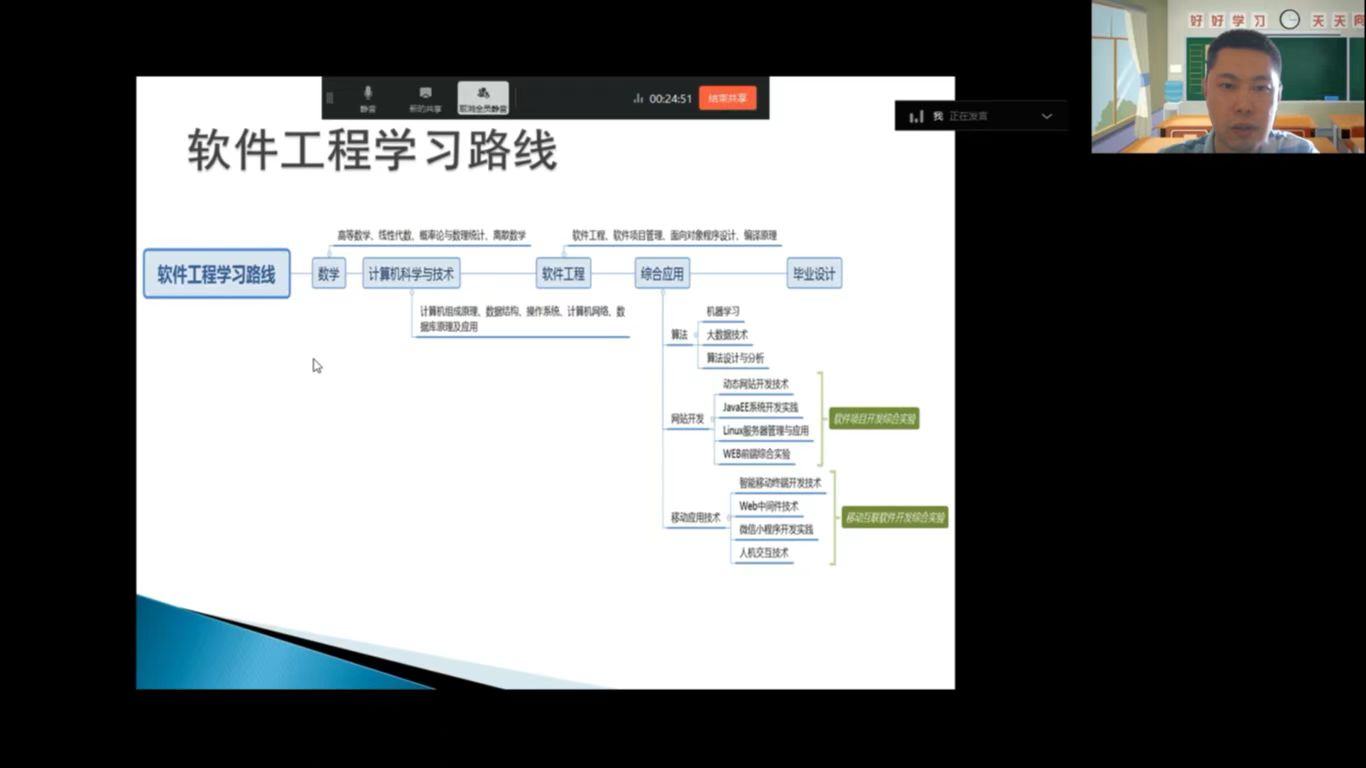Click the green 移动互联软件开发综合实验 label
1366x768 pixels.
pos(894,517)
